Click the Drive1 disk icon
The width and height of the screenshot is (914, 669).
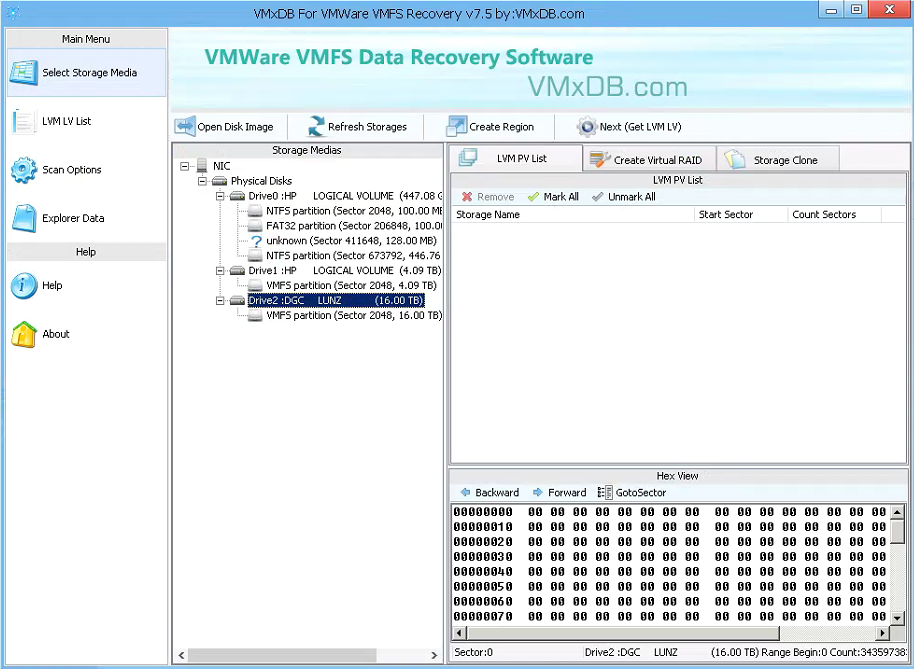(237, 270)
